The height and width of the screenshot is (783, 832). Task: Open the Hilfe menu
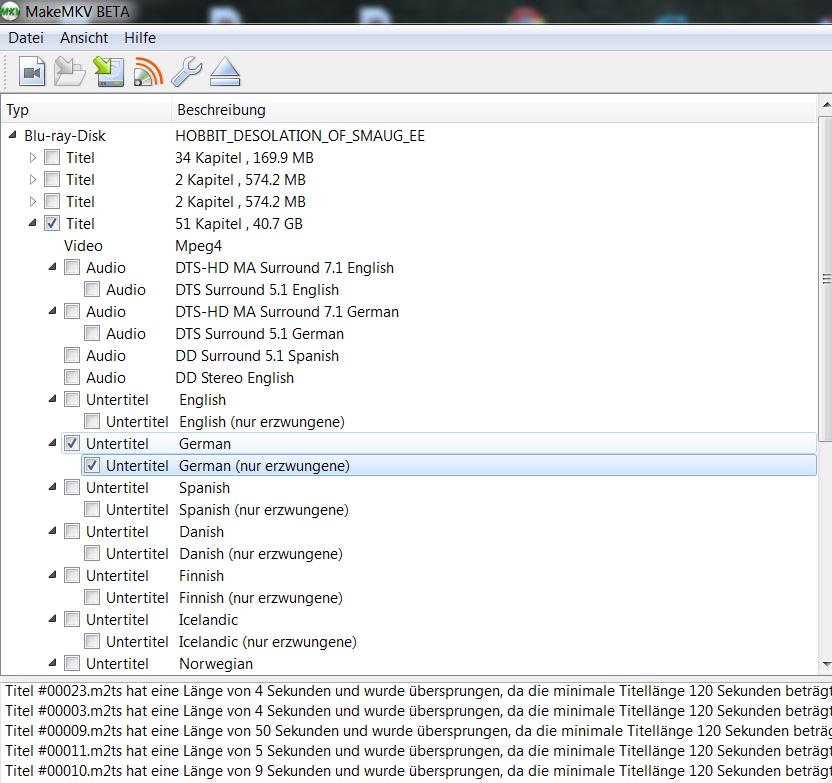point(140,38)
